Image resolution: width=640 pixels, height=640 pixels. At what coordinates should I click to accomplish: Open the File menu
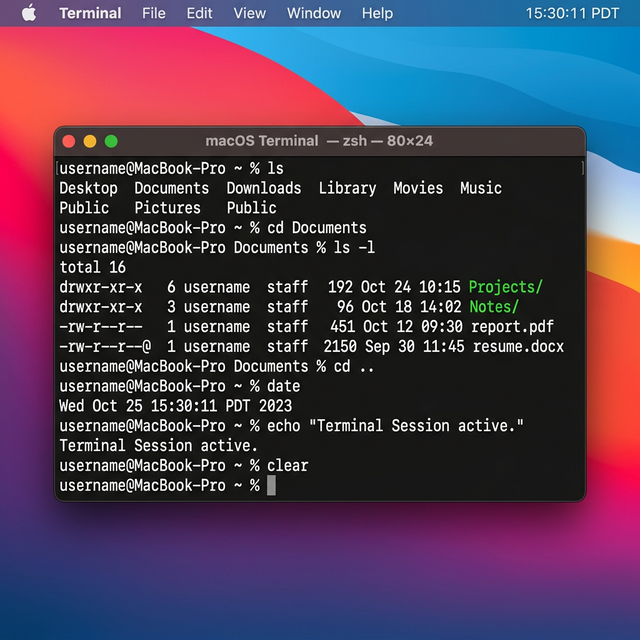153,13
